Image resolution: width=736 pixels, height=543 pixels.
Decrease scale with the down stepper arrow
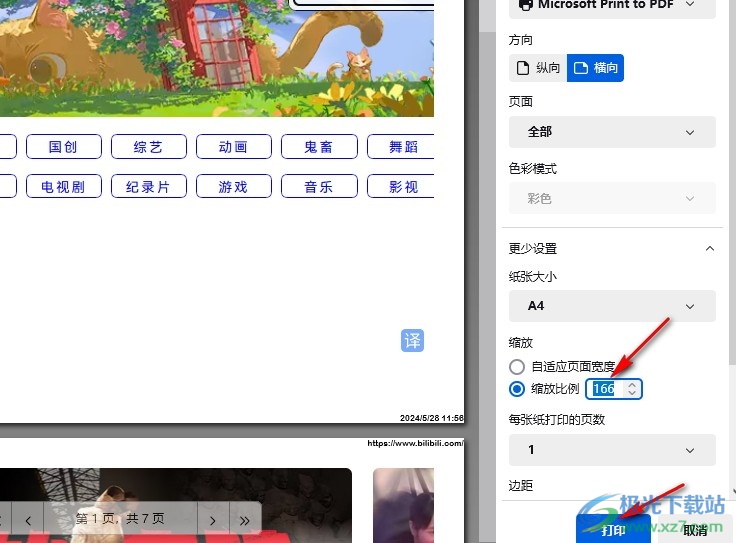(x=632, y=393)
